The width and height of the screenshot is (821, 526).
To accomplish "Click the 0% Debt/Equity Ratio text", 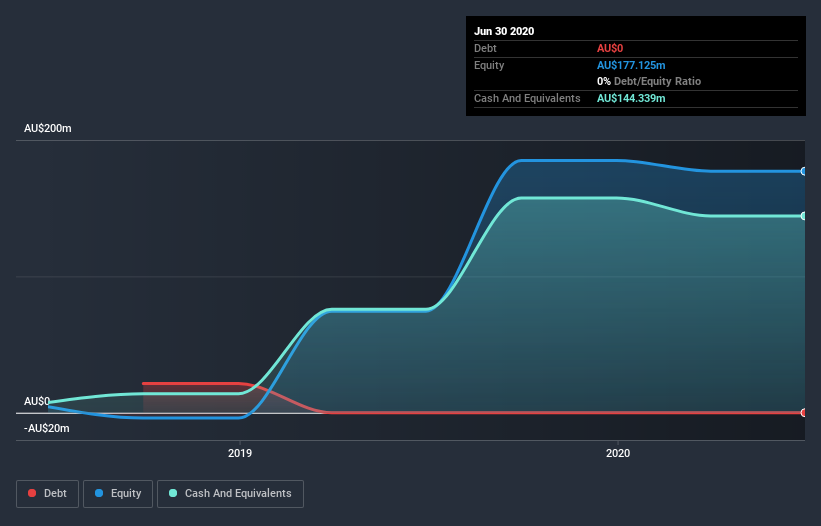I will click(x=649, y=81).
